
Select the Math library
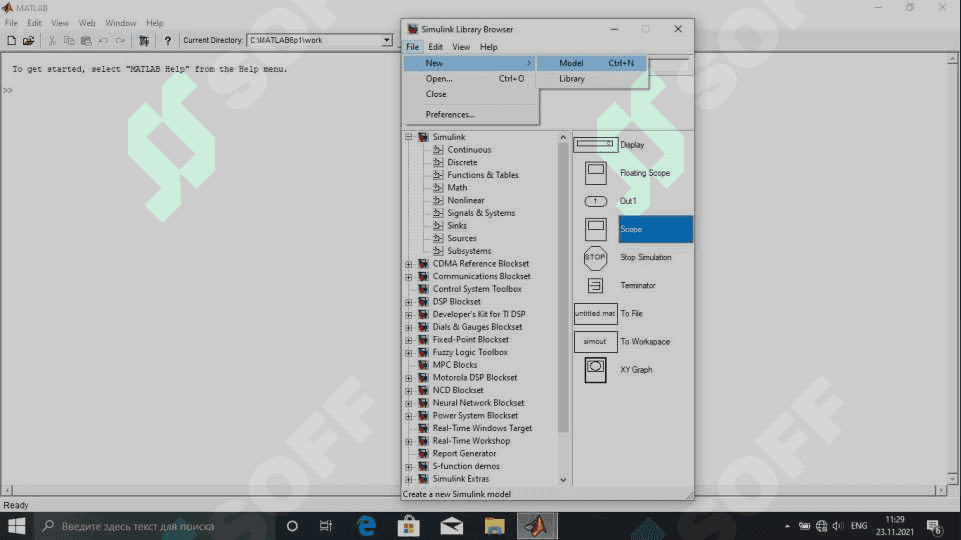pyautogui.click(x=457, y=188)
